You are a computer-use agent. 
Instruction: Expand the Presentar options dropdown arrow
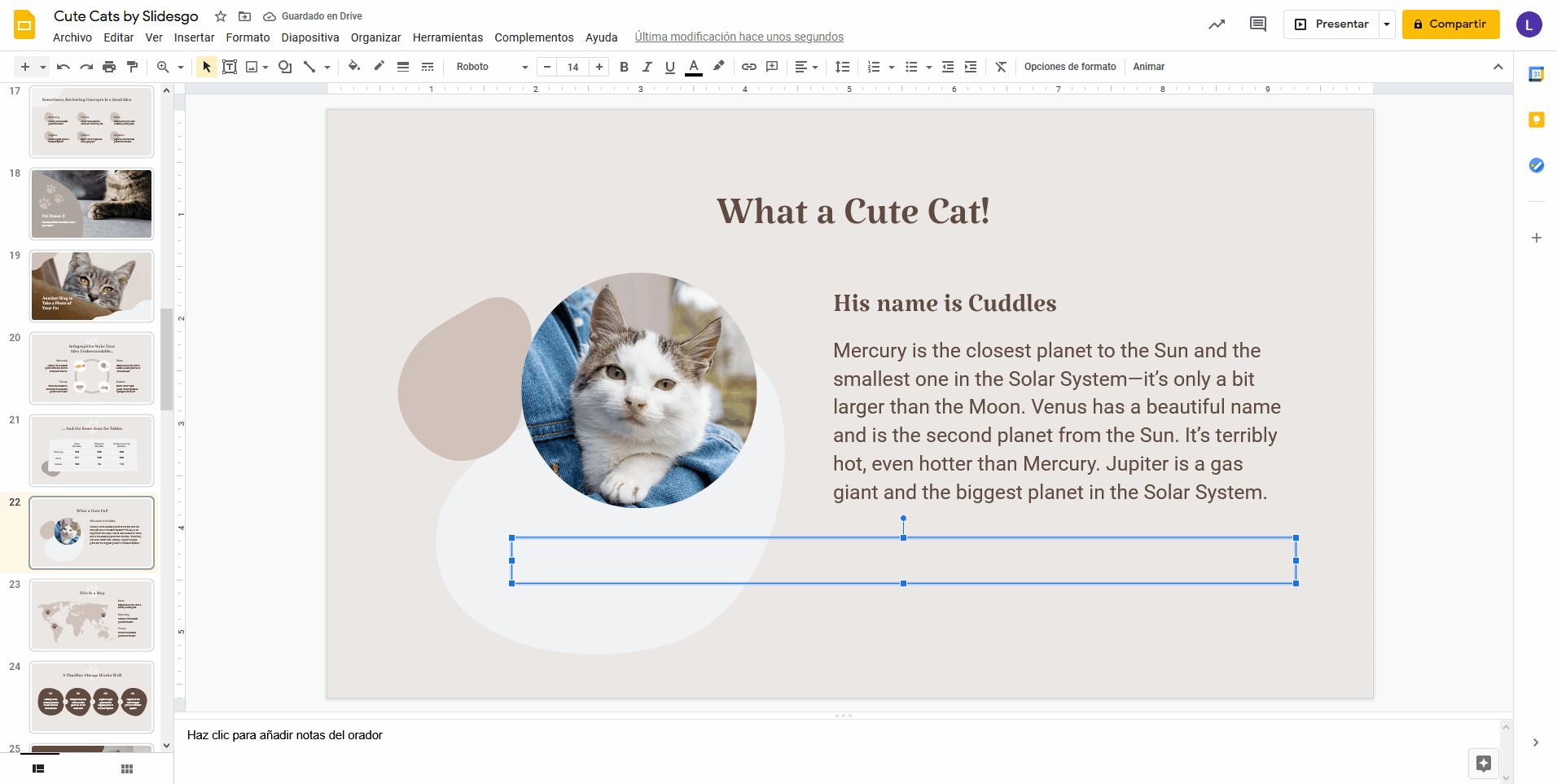tap(1387, 24)
